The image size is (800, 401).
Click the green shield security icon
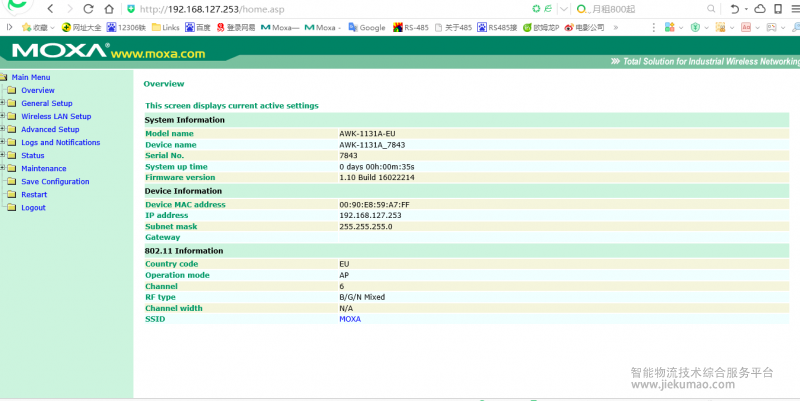[131, 9]
